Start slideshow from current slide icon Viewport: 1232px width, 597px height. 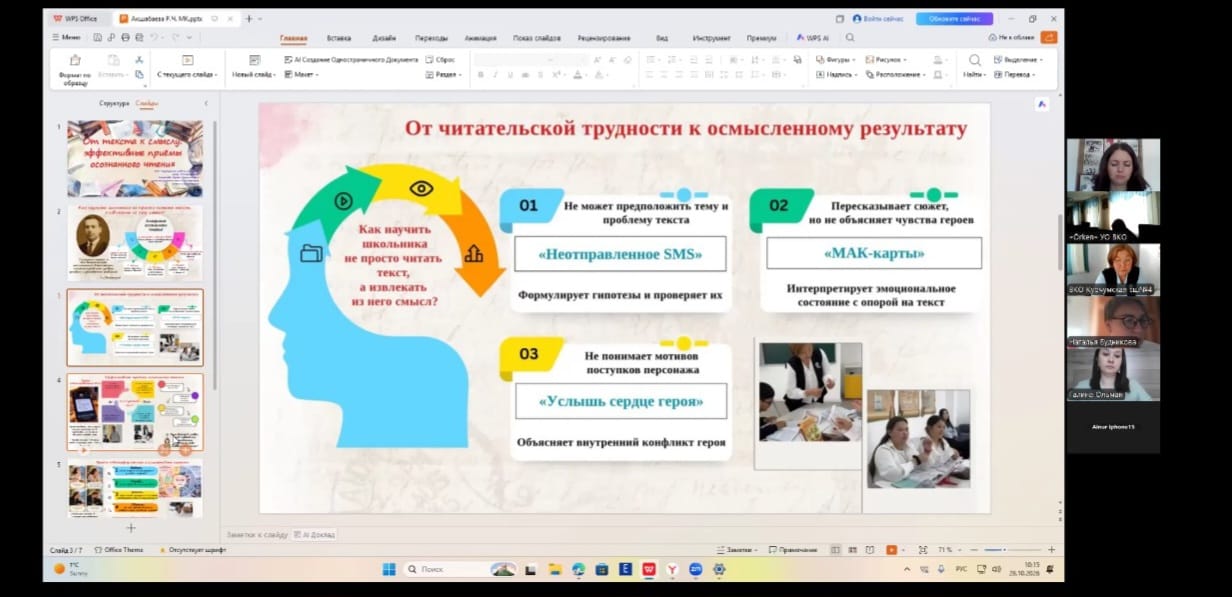pos(186,60)
